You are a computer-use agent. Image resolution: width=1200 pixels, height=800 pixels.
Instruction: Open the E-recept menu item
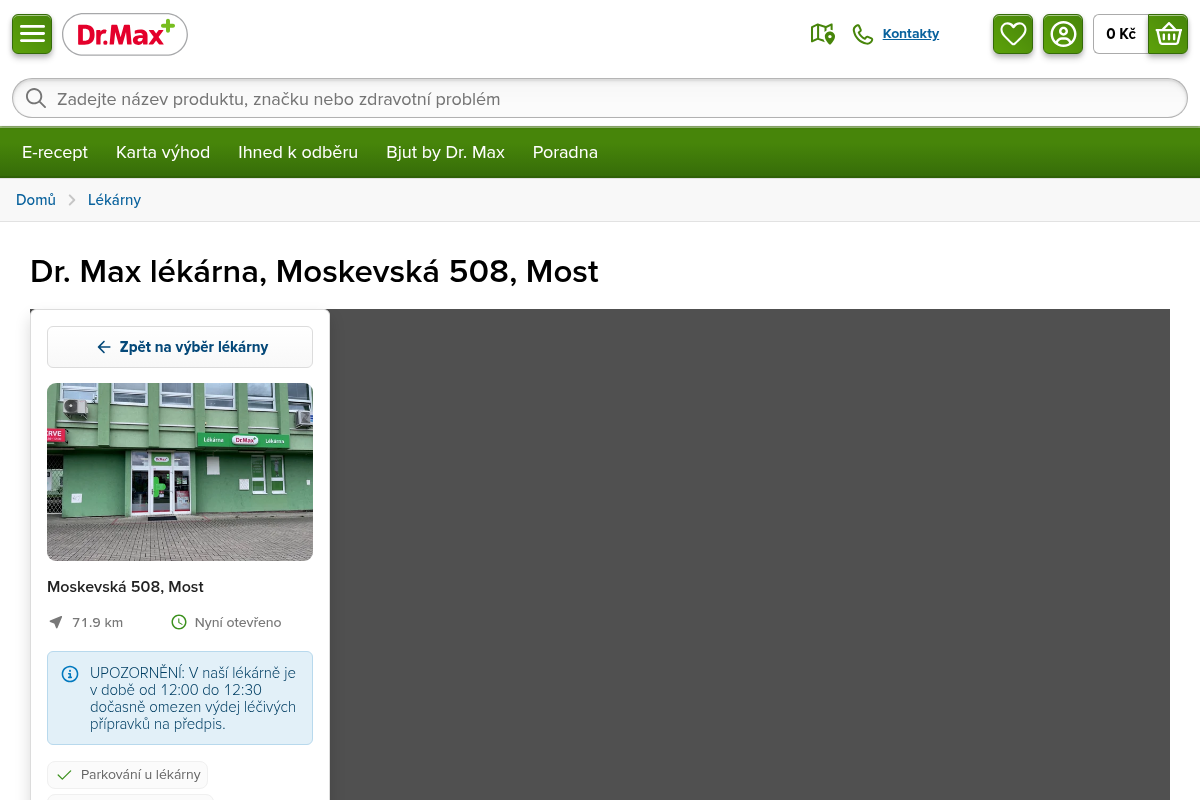pyautogui.click(x=55, y=152)
